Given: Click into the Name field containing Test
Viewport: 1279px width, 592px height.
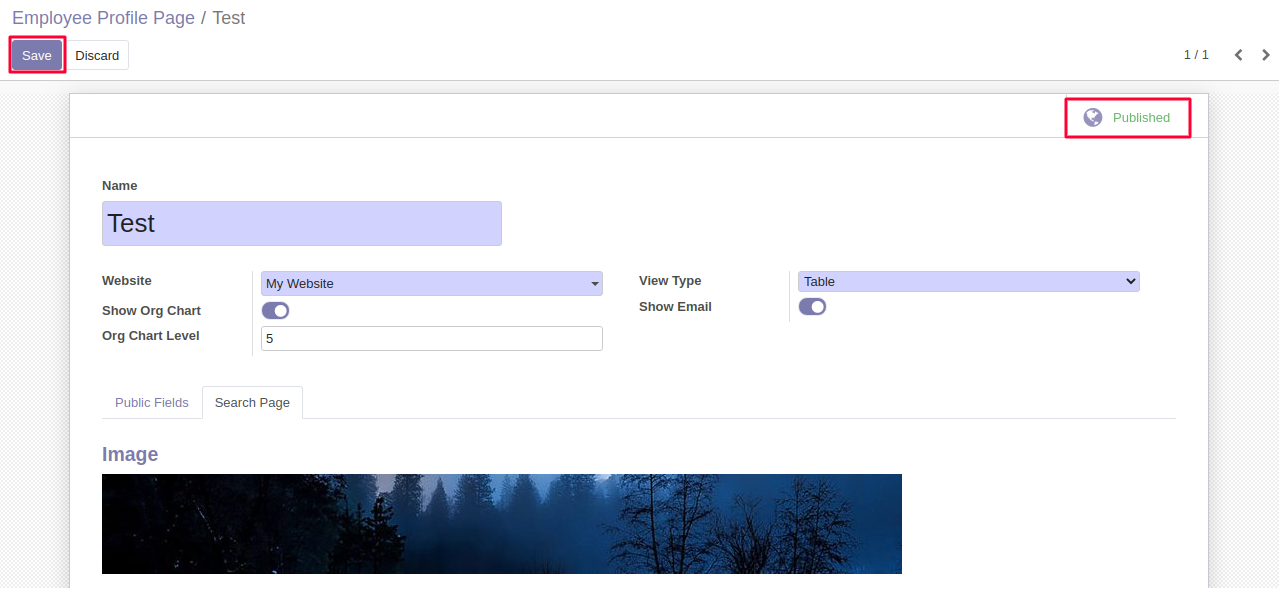Looking at the screenshot, I should [301, 223].
